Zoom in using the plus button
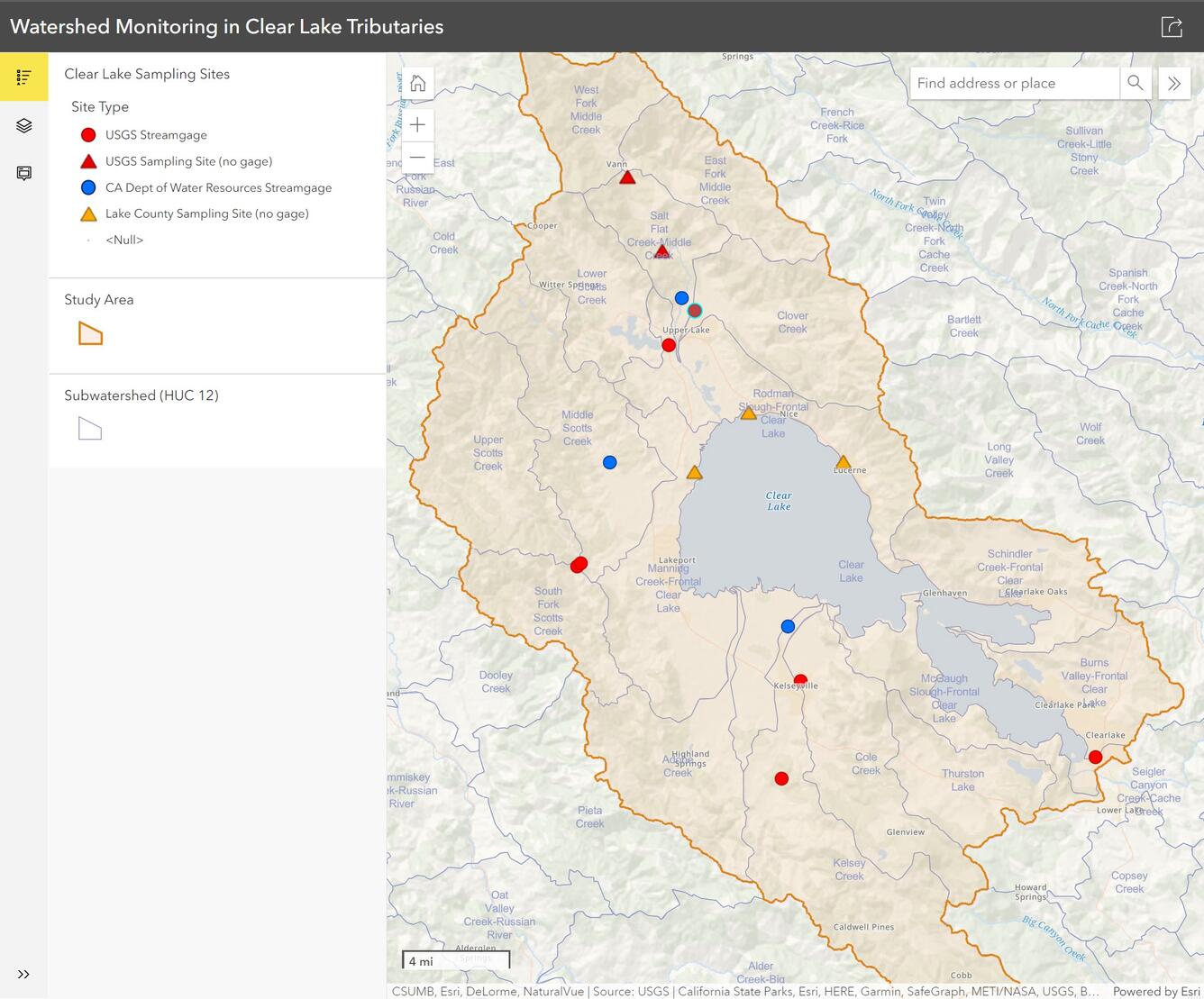1204x999 pixels. click(417, 124)
